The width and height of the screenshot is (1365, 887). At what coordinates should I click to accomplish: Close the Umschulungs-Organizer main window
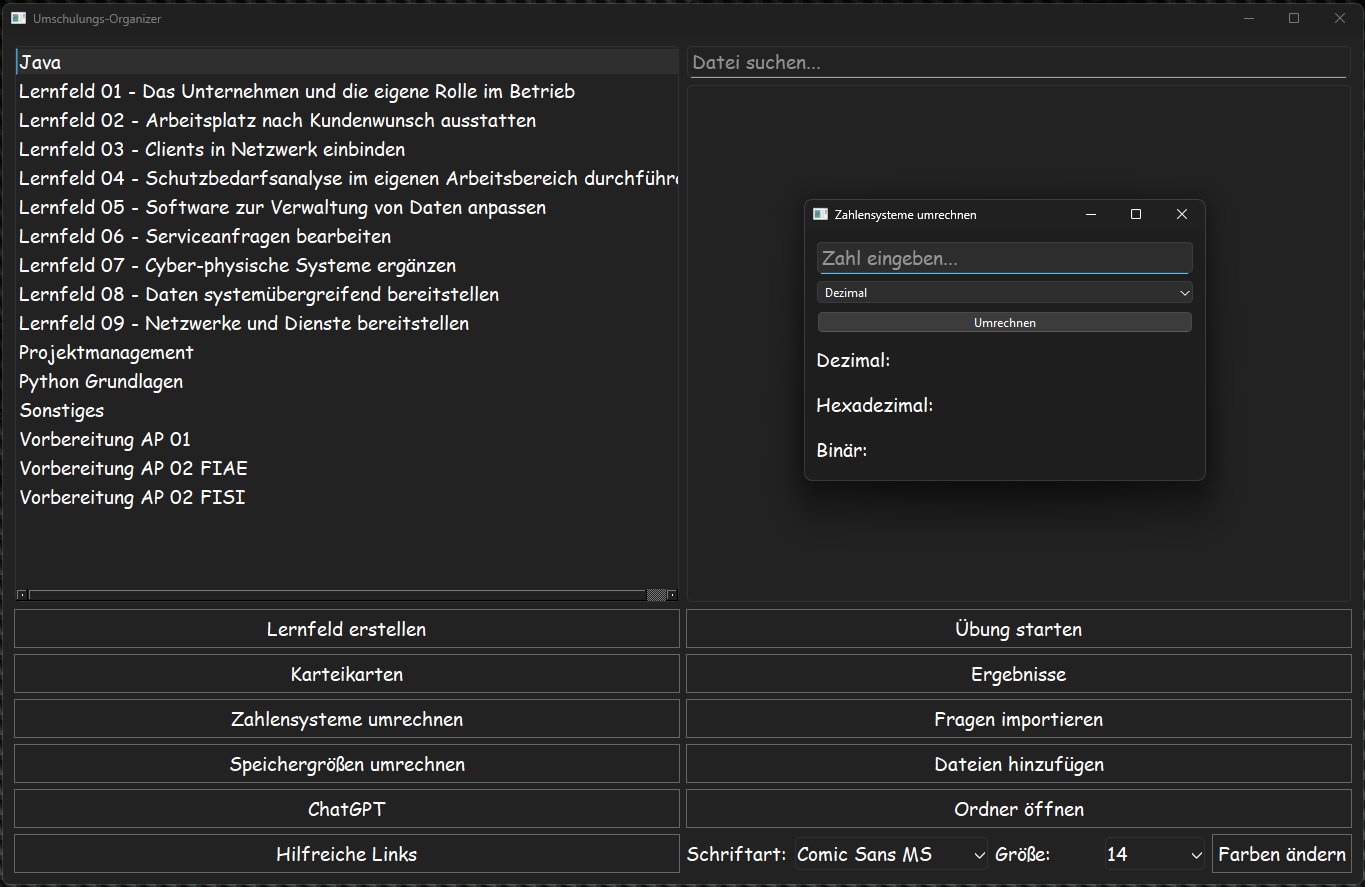coord(1340,18)
